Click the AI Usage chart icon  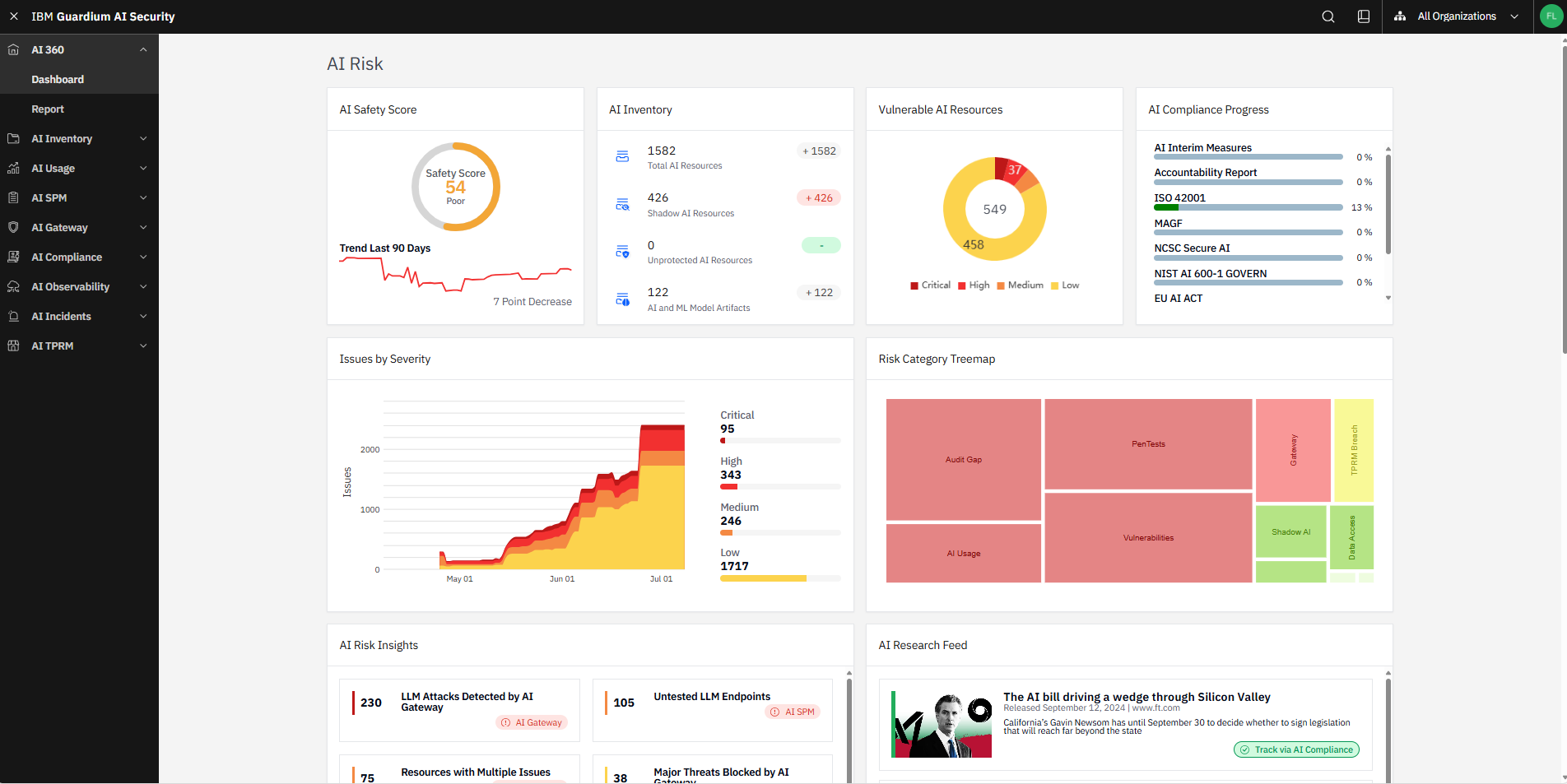[13, 168]
